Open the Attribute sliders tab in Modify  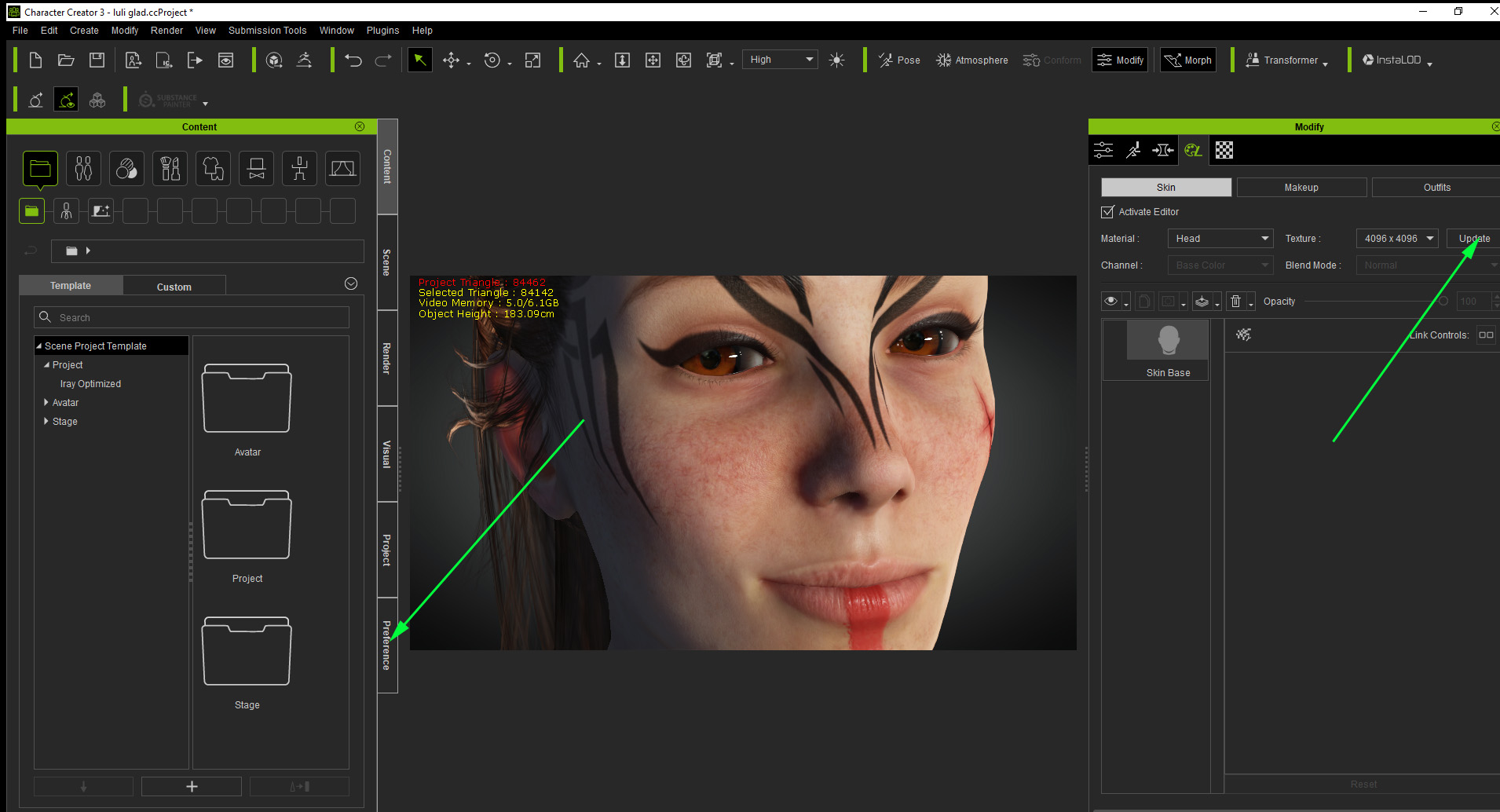click(1103, 151)
